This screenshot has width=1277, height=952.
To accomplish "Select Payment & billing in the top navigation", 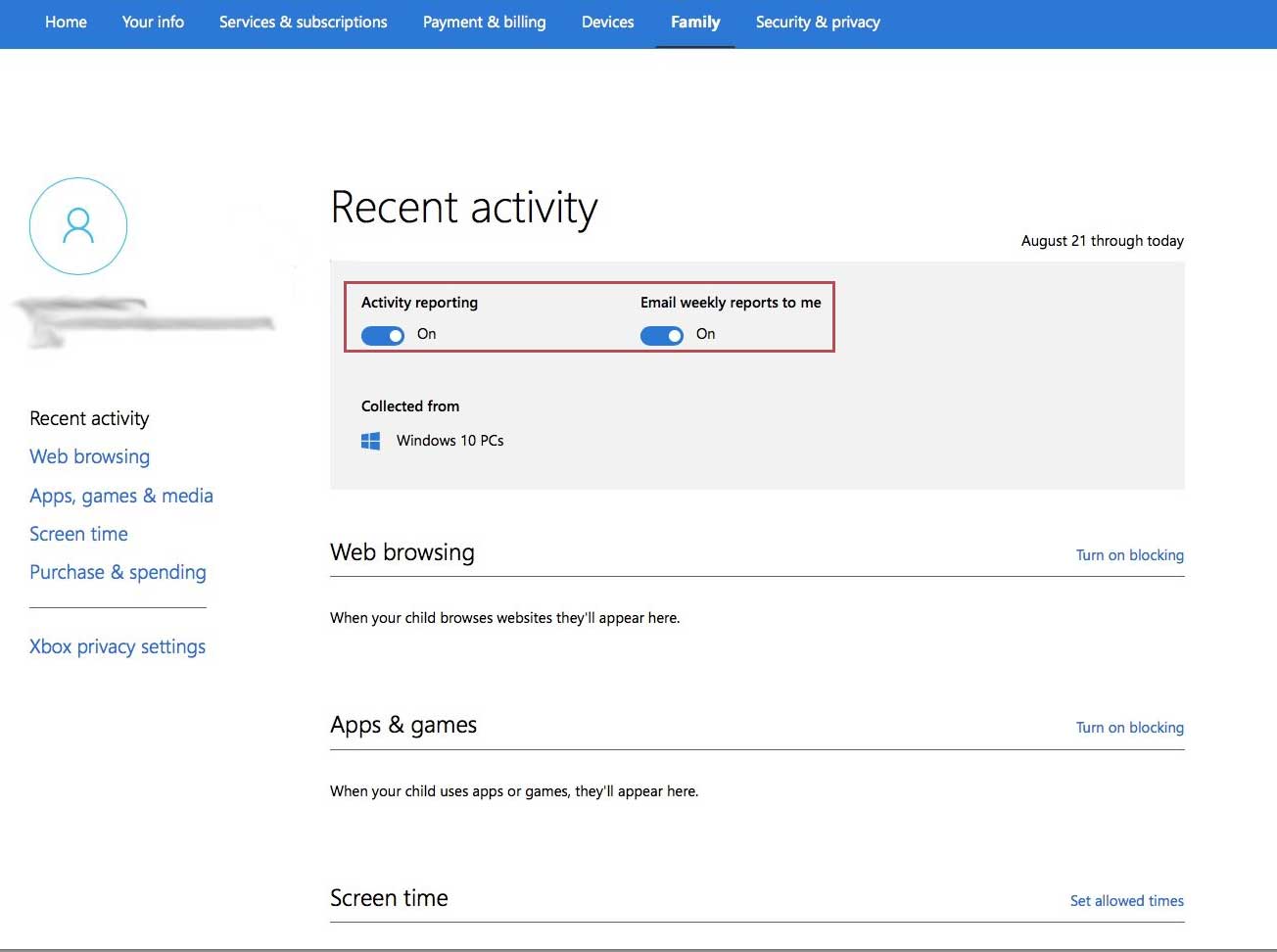I will 485,22.
